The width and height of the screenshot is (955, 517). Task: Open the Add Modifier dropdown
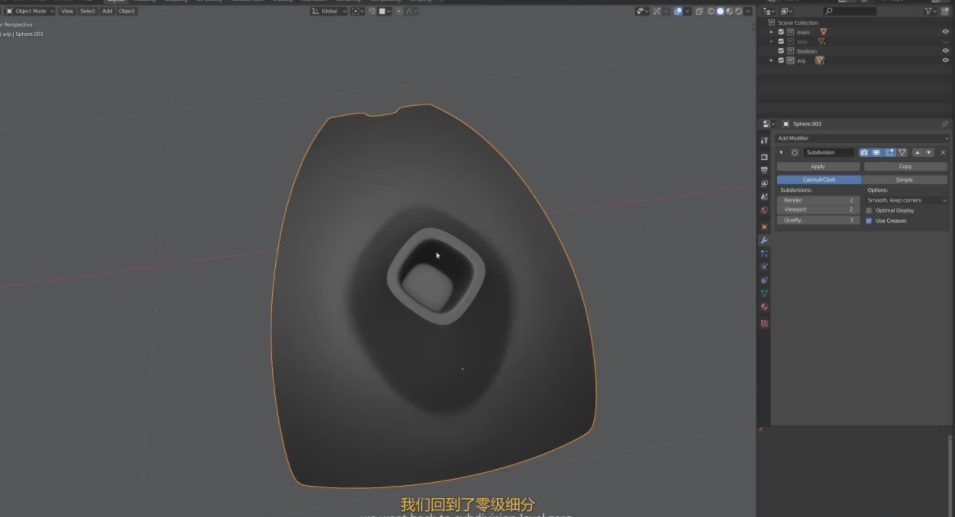(x=861, y=138)
